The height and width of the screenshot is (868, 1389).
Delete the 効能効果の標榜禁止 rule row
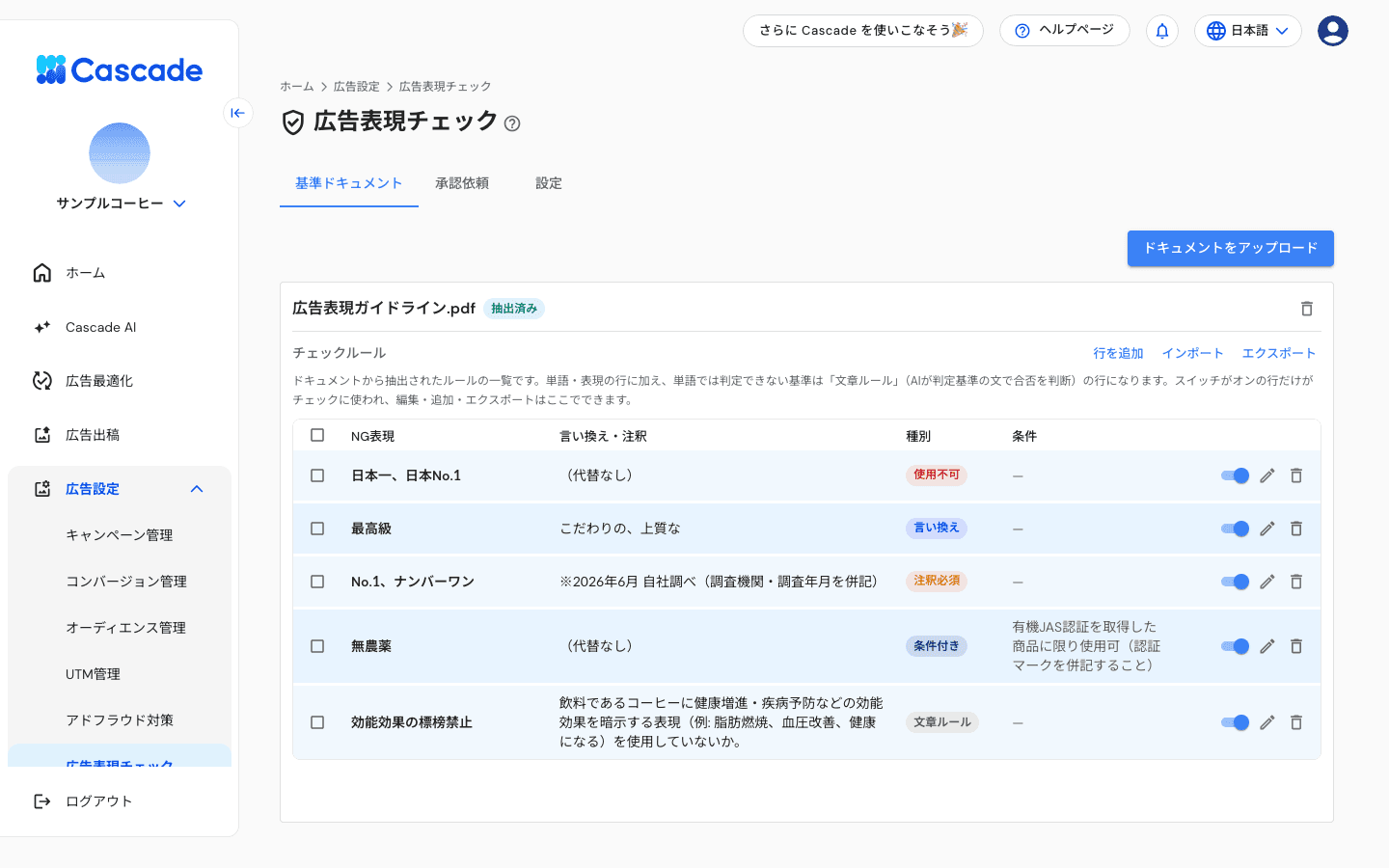pos(1296,722)
